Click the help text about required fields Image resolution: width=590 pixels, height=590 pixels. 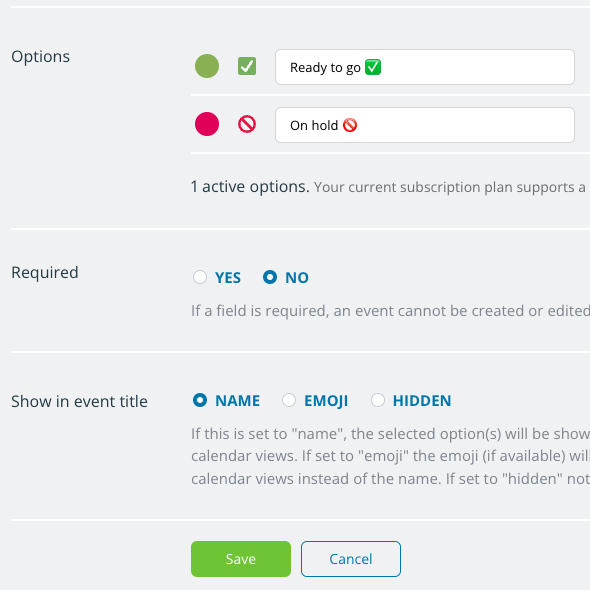click(x=390, y=311)
